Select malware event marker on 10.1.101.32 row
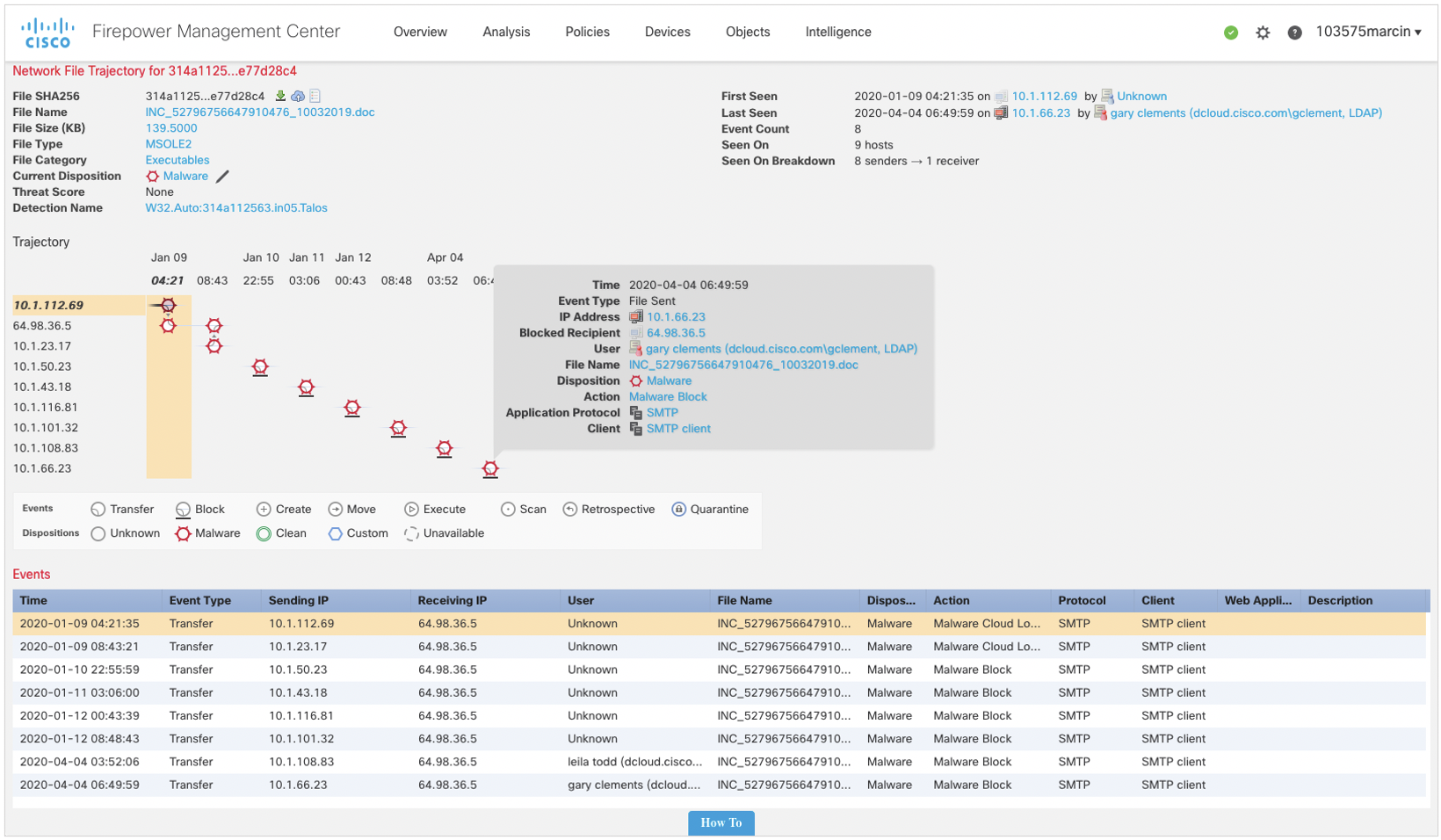This screenshot has height=840, width=1441. tap(398, 428)
